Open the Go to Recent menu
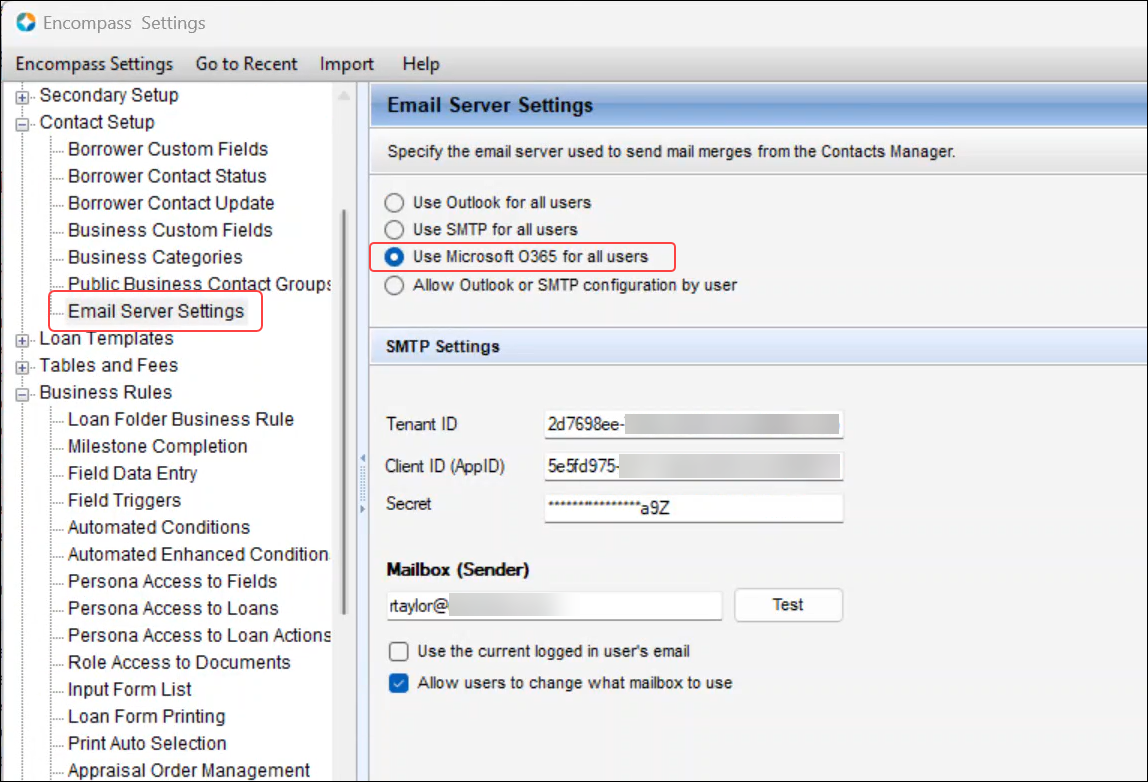The height and width of the screenshot is (782, 1148). tap(246, 64)
